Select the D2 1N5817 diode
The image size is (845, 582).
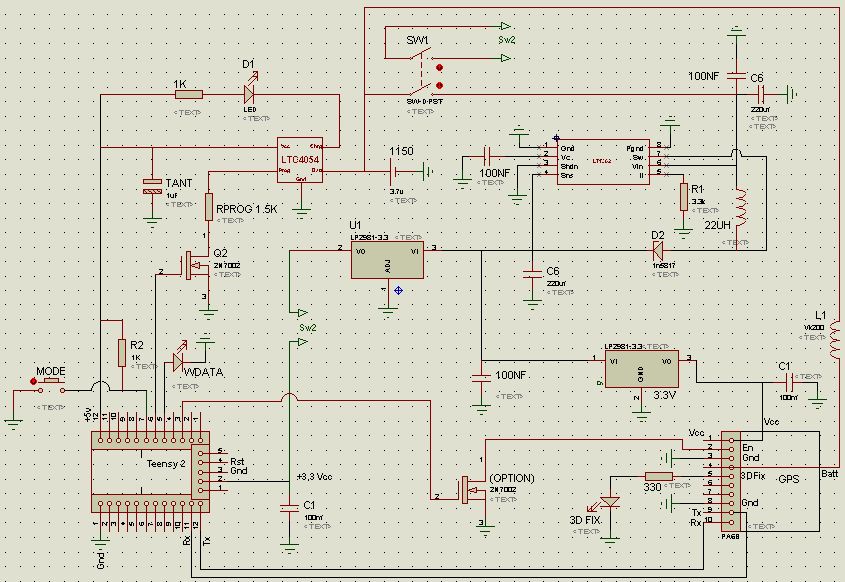[657, 250]
